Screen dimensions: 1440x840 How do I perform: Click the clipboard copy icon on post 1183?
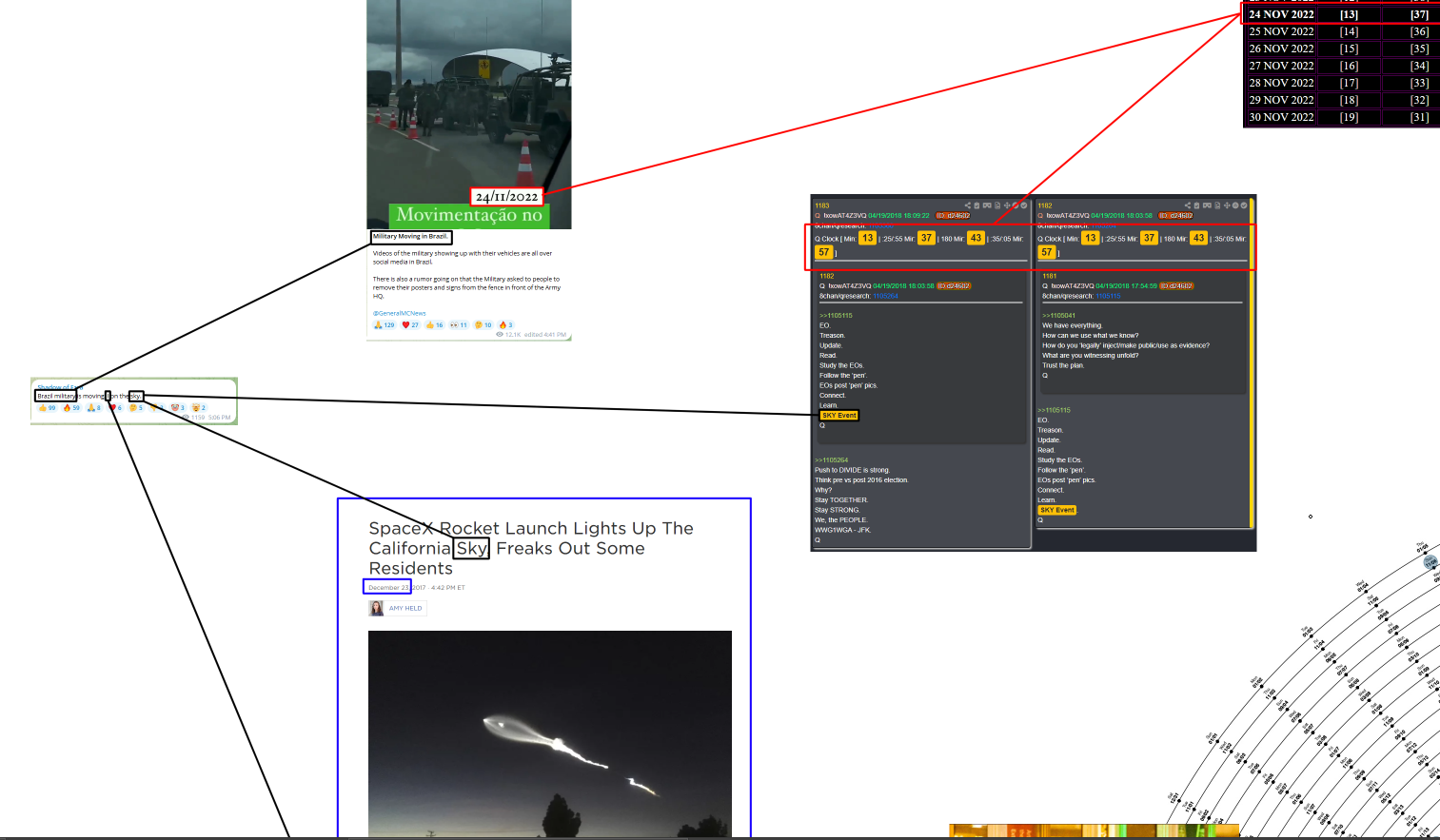(x=976, y=205)
